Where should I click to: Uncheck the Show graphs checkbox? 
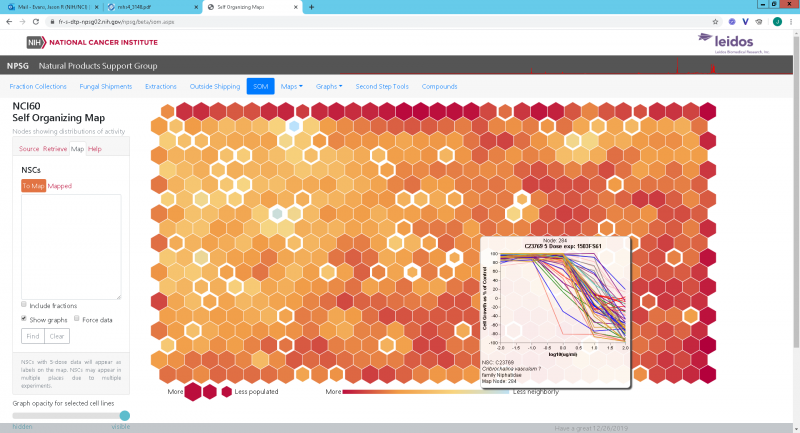tap(25, 319)
